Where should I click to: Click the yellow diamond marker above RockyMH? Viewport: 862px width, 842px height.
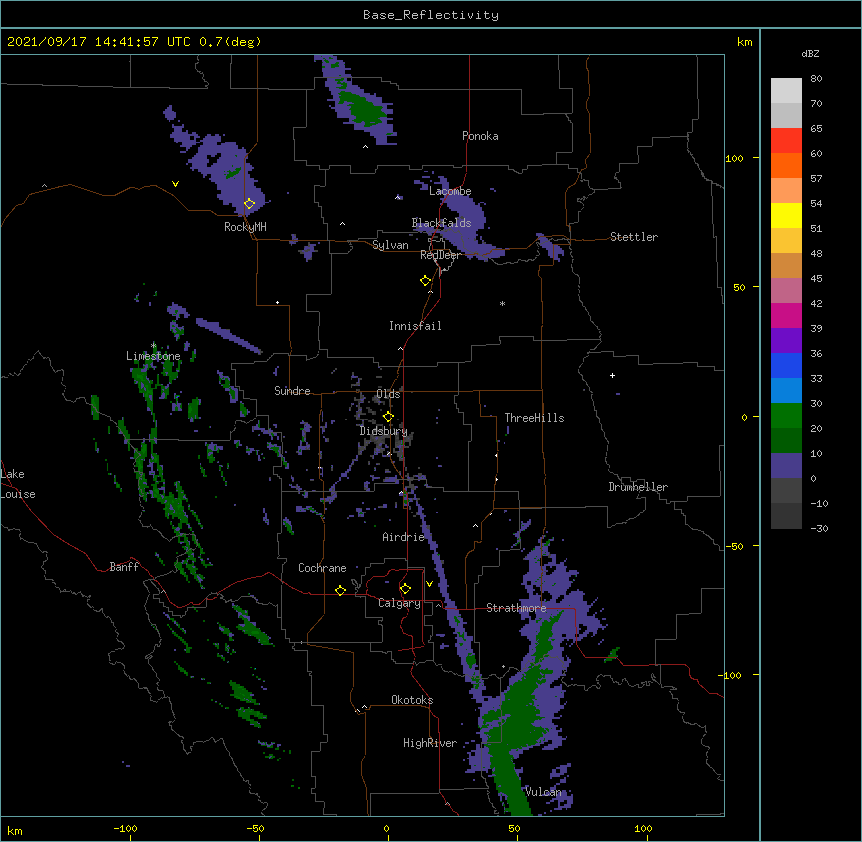(250, 204)
